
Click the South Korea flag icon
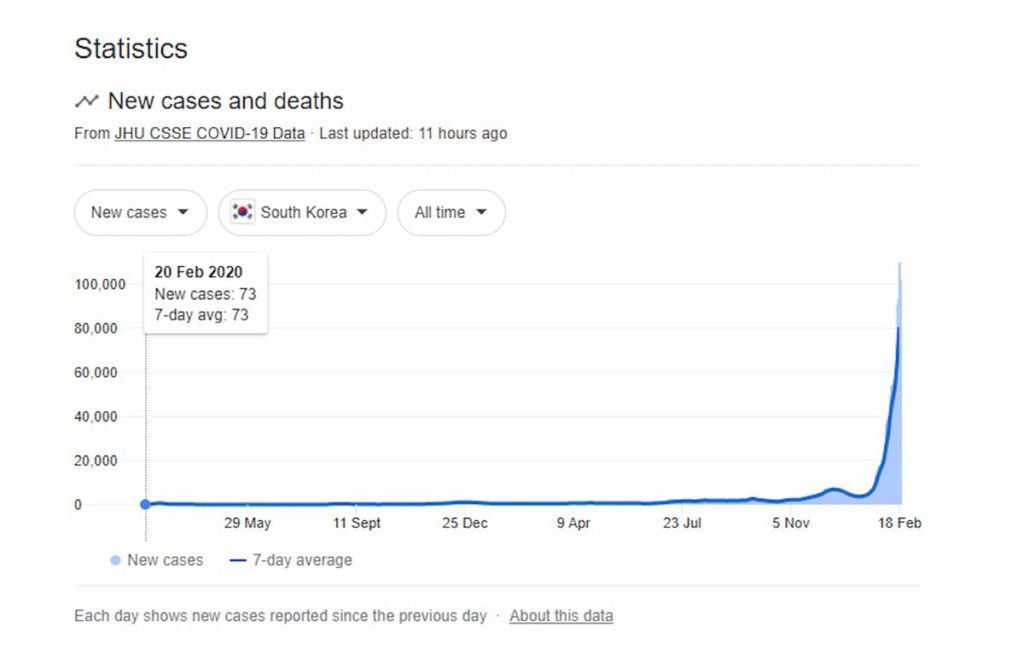pos(242,212)
